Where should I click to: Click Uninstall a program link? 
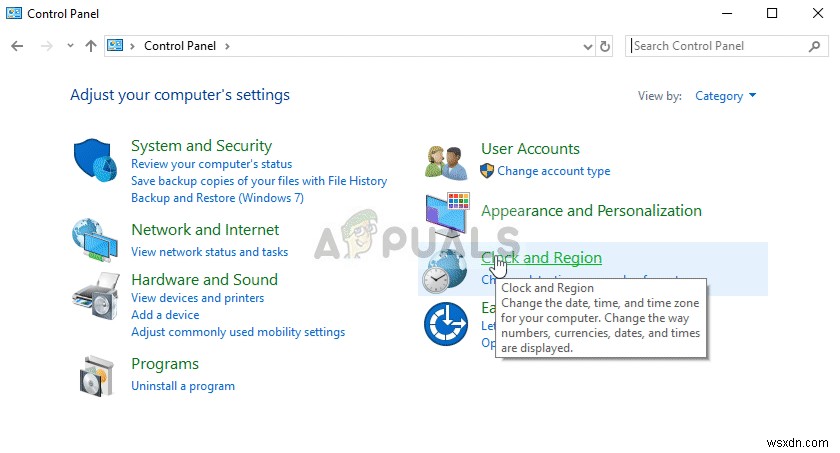coord(183,385)
